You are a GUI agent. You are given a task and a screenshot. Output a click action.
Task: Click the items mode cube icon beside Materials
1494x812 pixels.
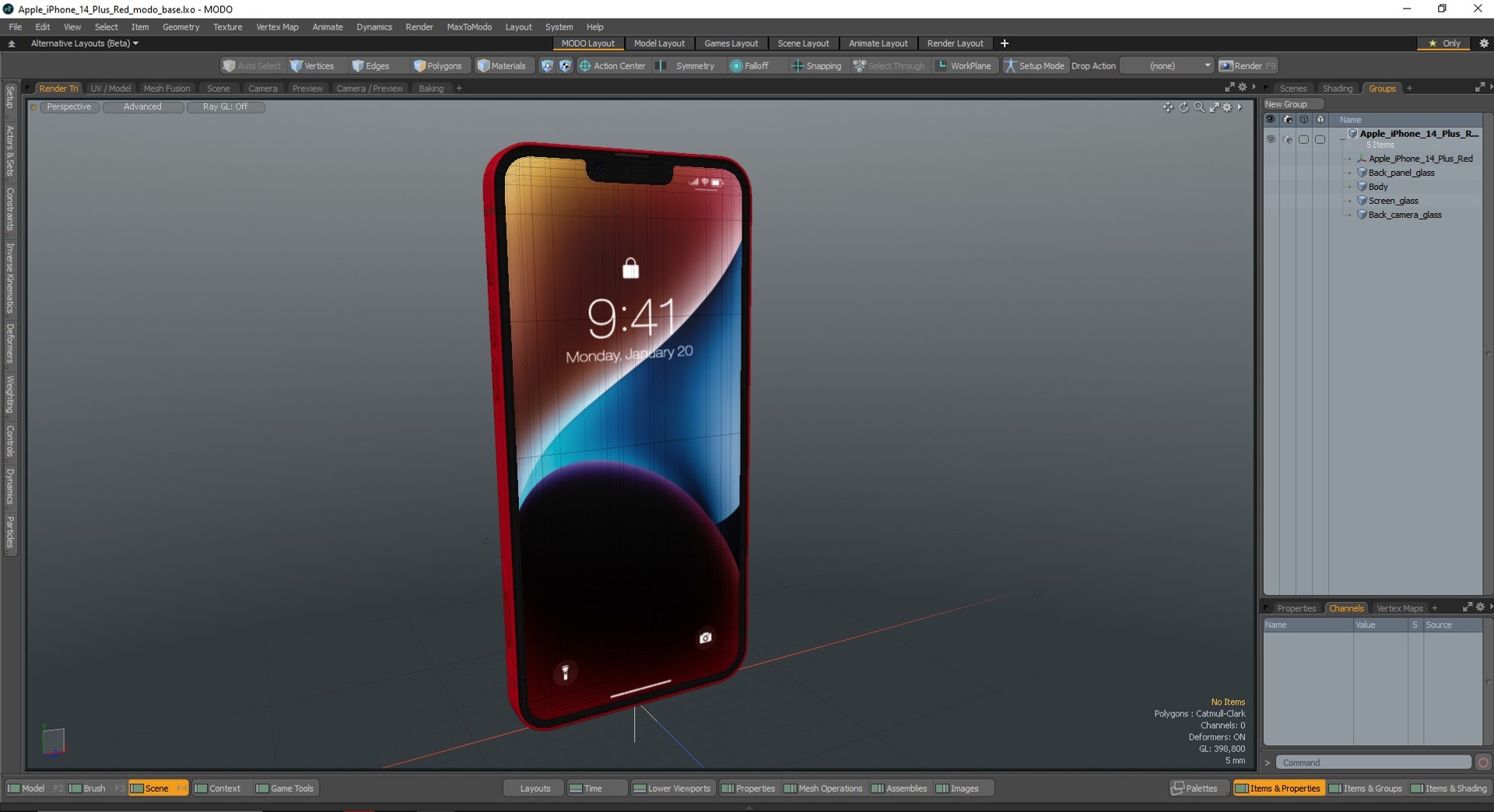click(x=547, y=66)
